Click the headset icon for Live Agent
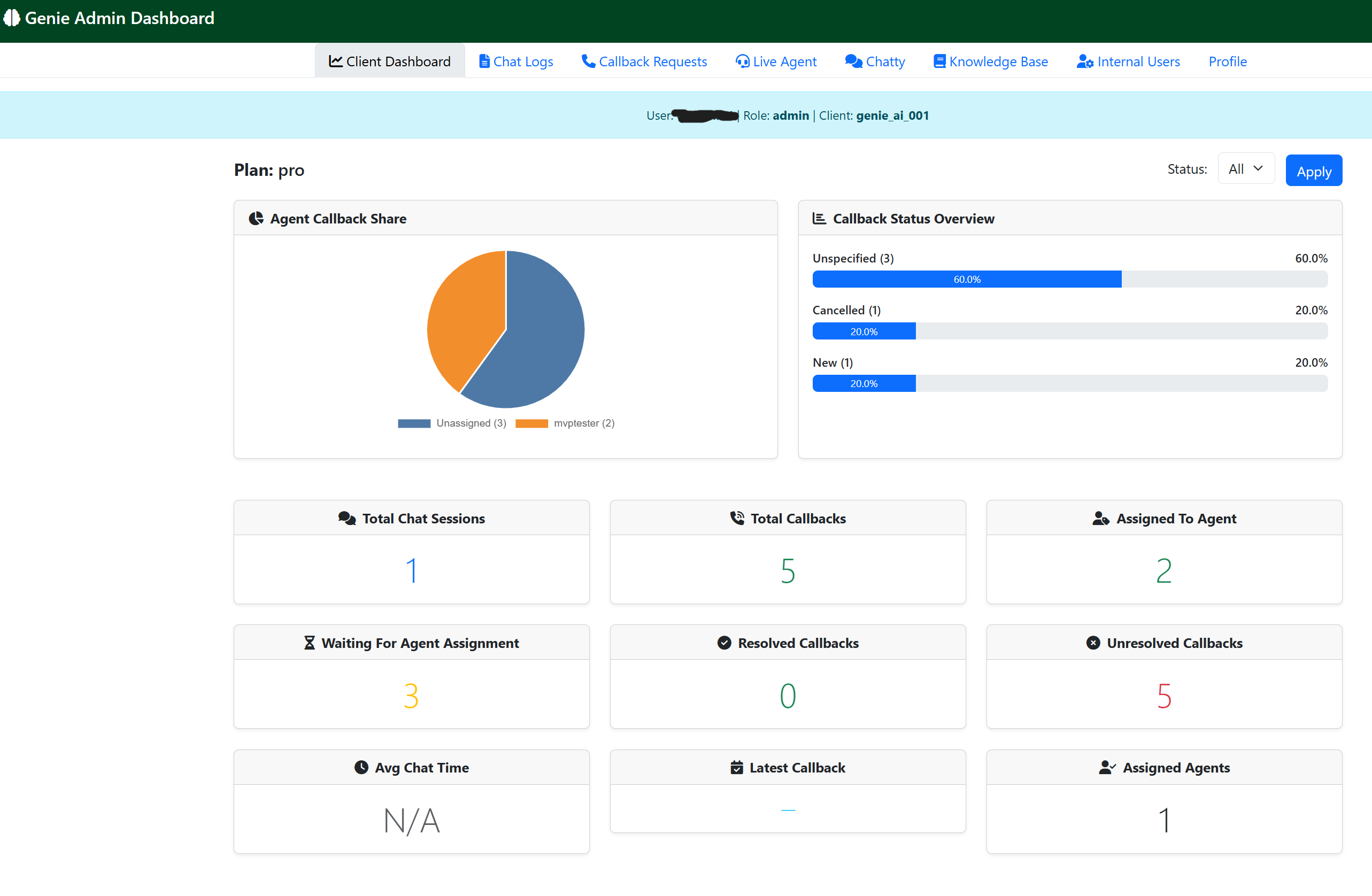This screenshot has width=1372, height=896. (x=743, y=61)
